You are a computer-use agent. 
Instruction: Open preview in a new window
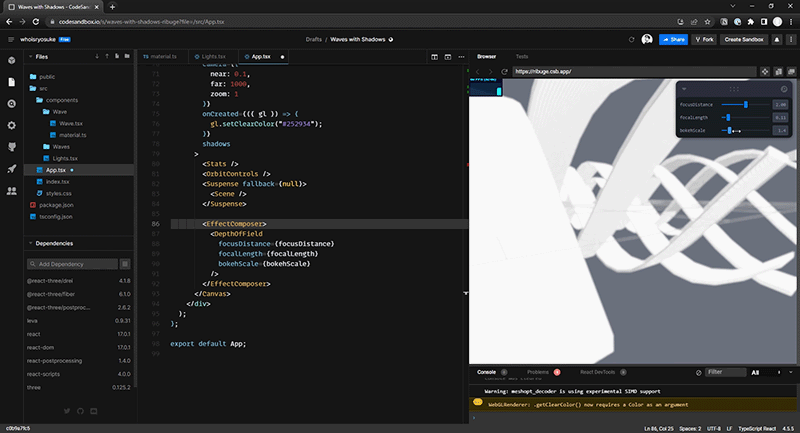791,71
